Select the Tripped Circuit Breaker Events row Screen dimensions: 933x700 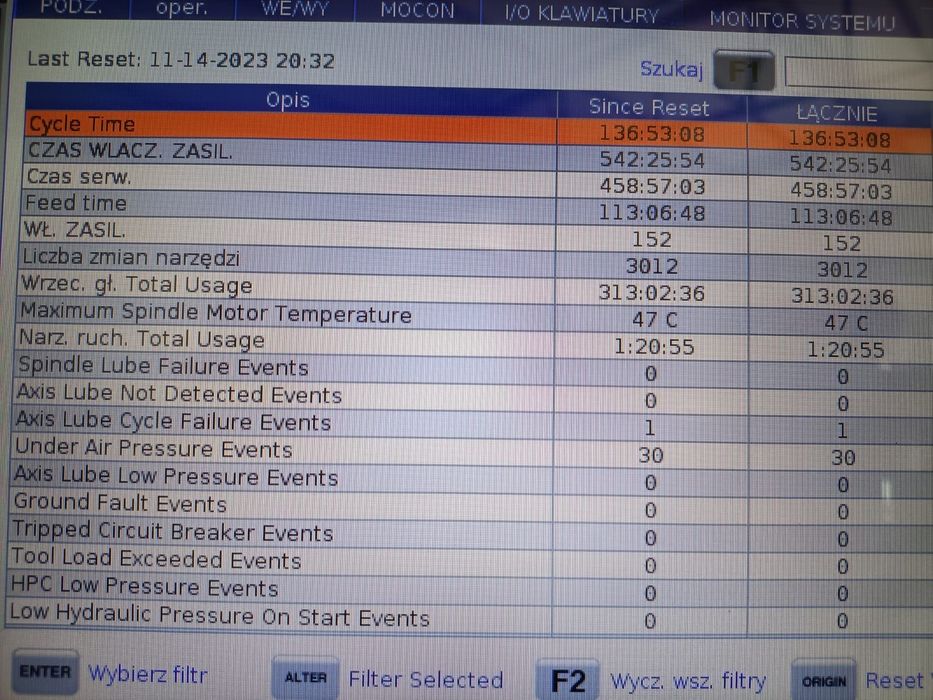[469, 533]
